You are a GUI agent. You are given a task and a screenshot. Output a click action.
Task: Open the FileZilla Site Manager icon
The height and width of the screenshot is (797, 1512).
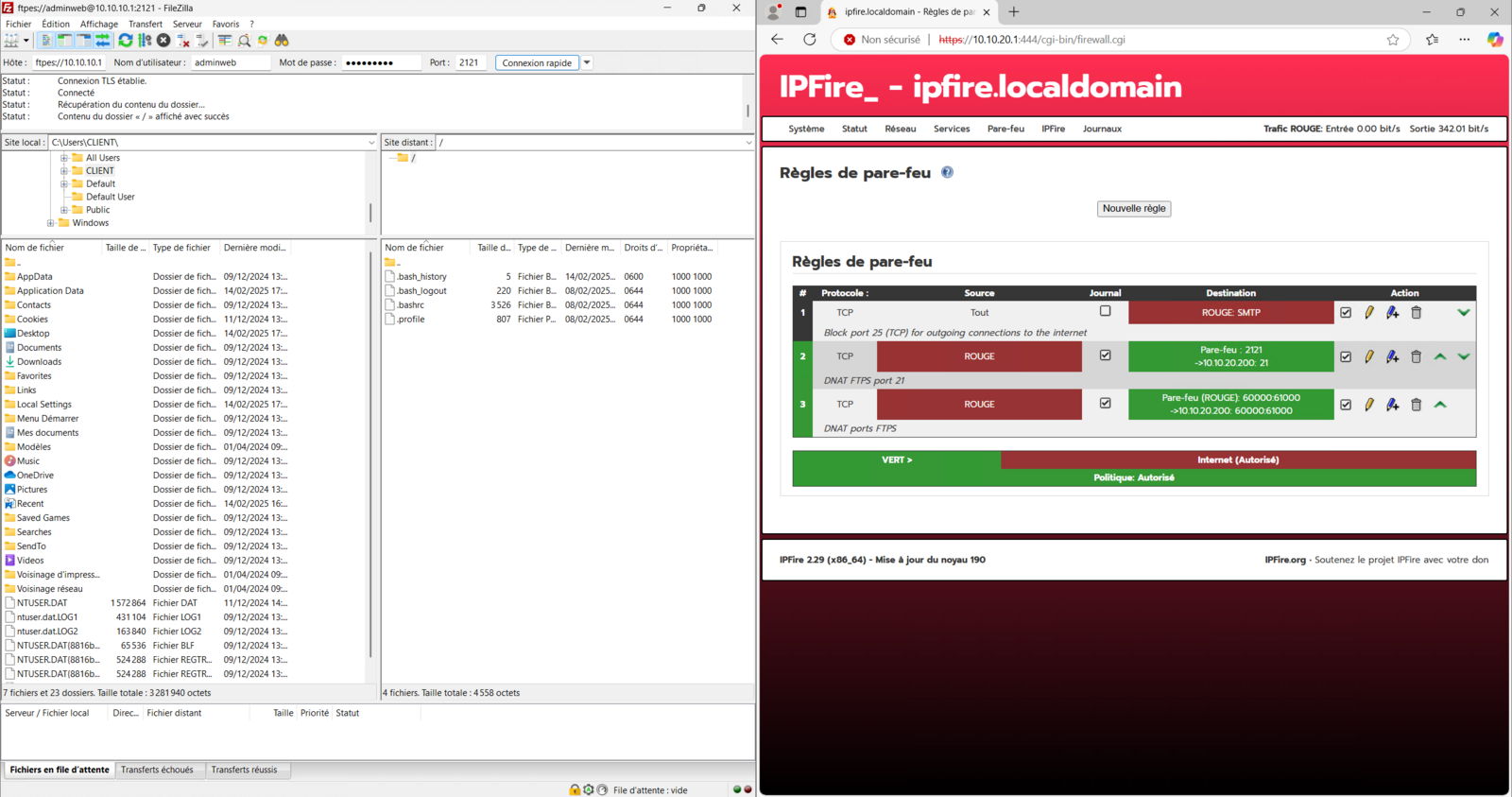click(11, 41)
